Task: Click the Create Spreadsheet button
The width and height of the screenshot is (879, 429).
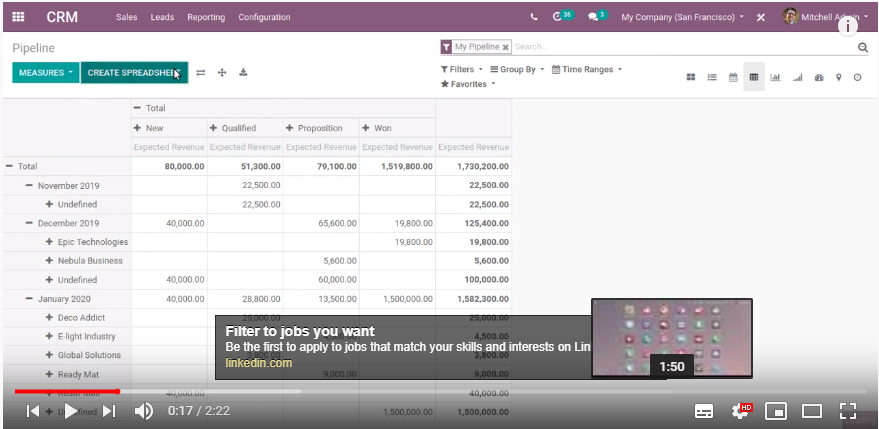Action: coord(133,73)
